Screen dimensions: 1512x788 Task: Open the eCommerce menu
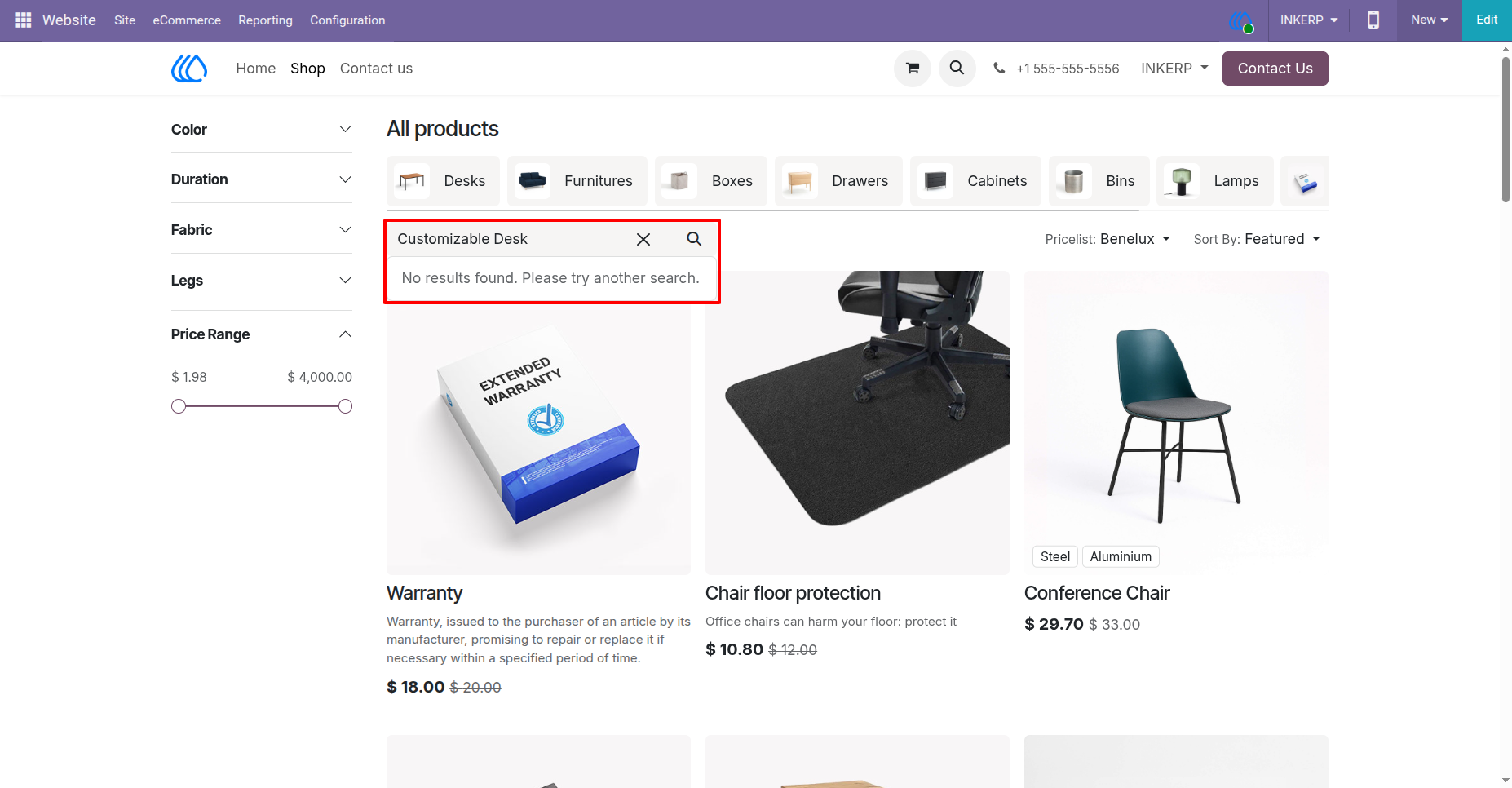pos(187,20)
